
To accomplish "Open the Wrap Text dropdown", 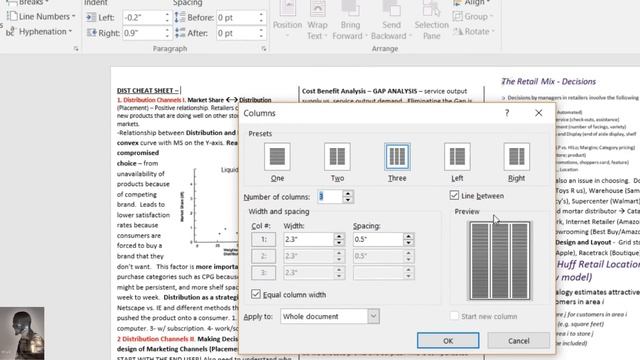I will [x=317, y=20].
